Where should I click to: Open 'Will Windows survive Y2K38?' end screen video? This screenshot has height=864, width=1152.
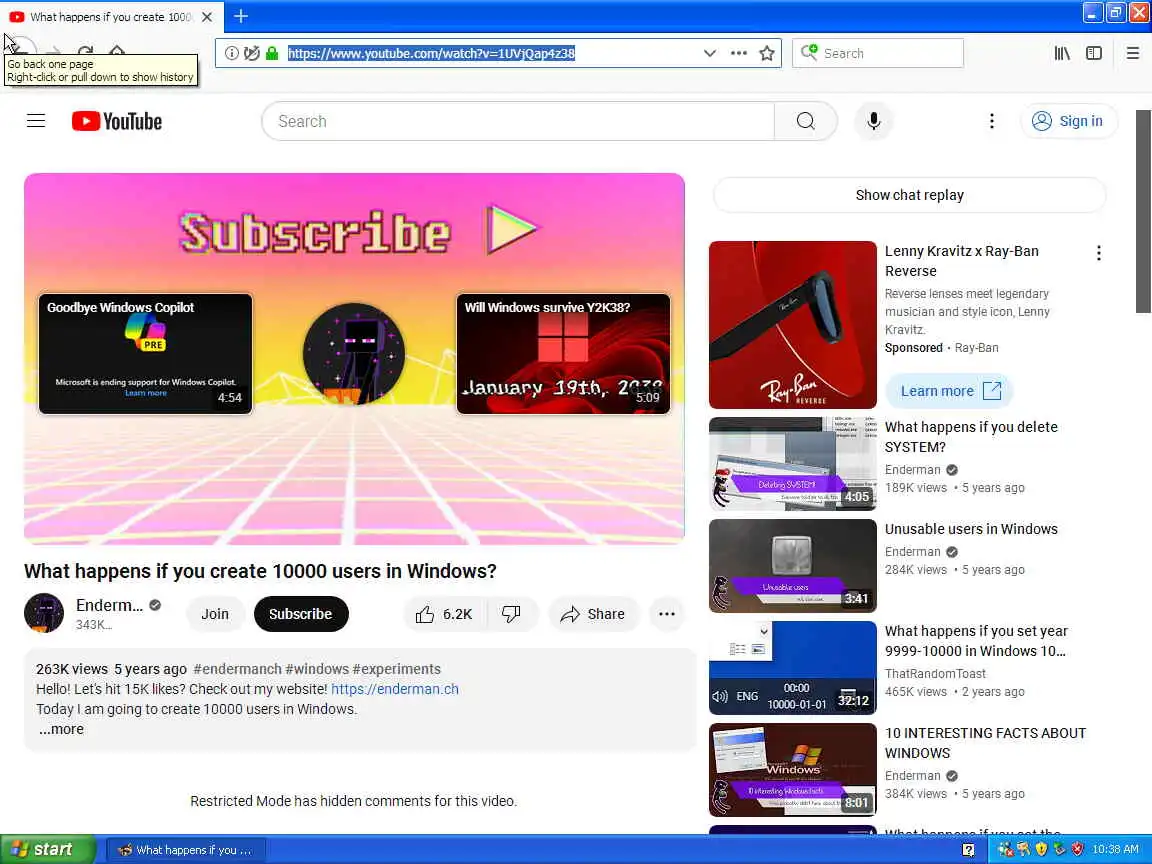(x=563, y=354)
